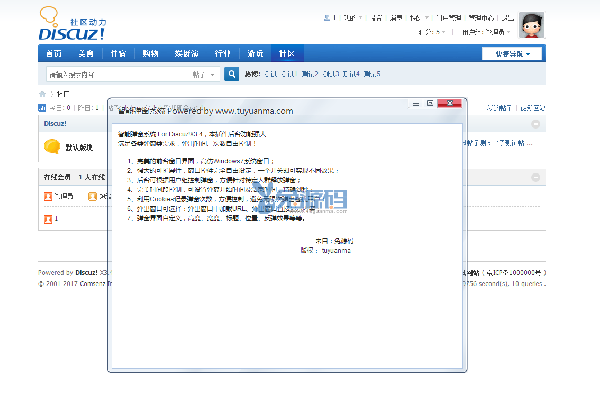The width and height of the screenshot is (600, 396).
Task: Click the yellow speech bubble forum icon
Action: coord(52,147)
